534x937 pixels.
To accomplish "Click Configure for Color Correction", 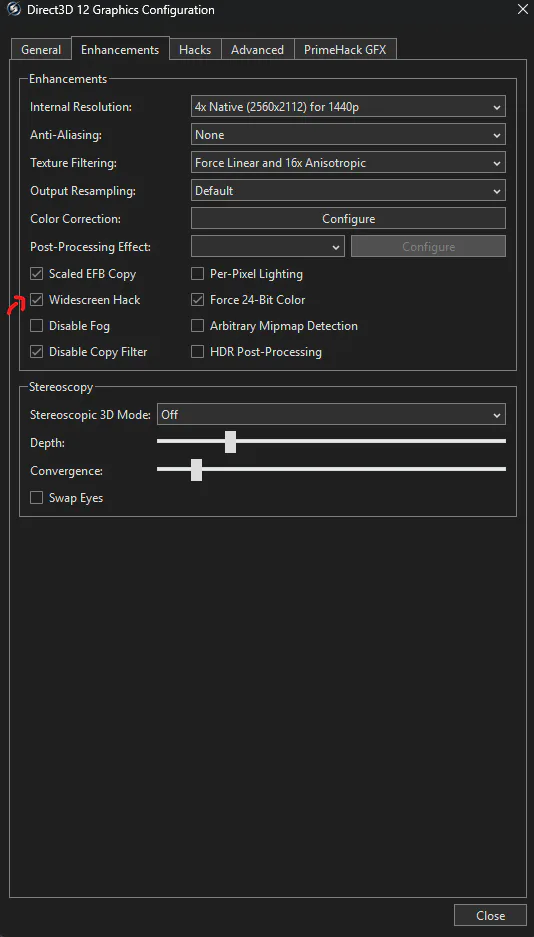I will tap(348, 219).
